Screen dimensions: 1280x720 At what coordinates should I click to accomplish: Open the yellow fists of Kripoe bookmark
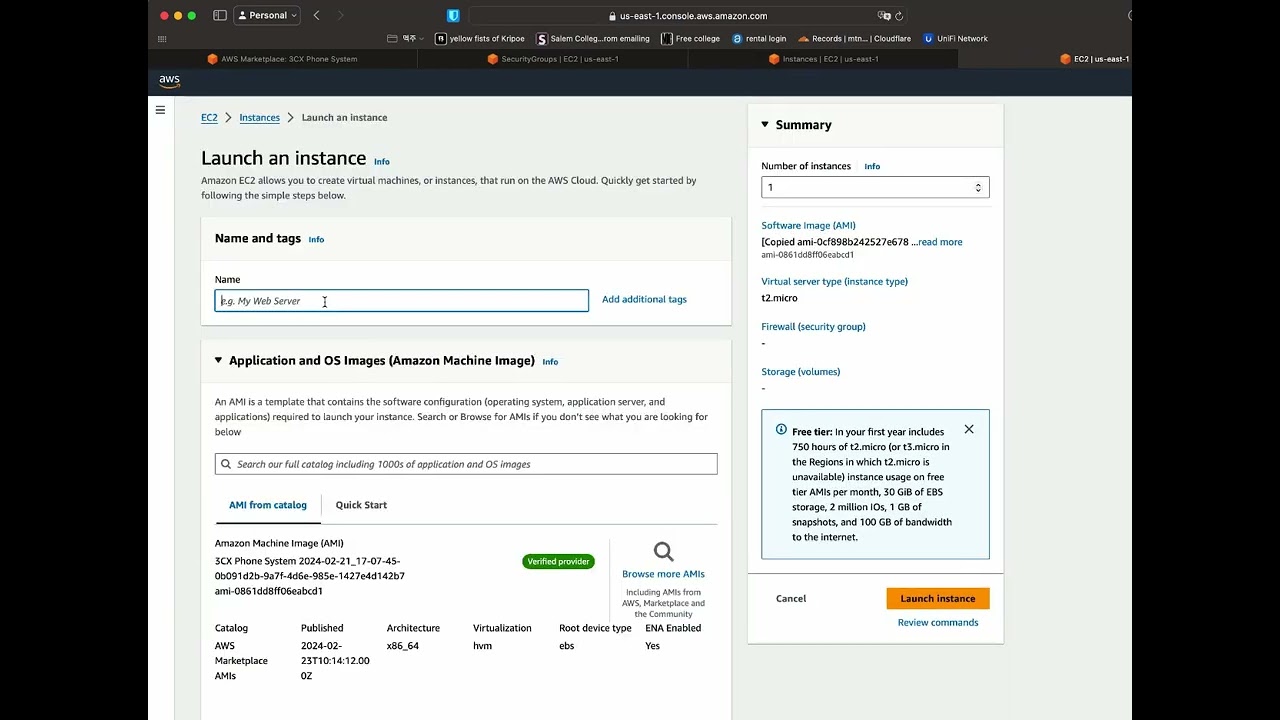(480, 39)
